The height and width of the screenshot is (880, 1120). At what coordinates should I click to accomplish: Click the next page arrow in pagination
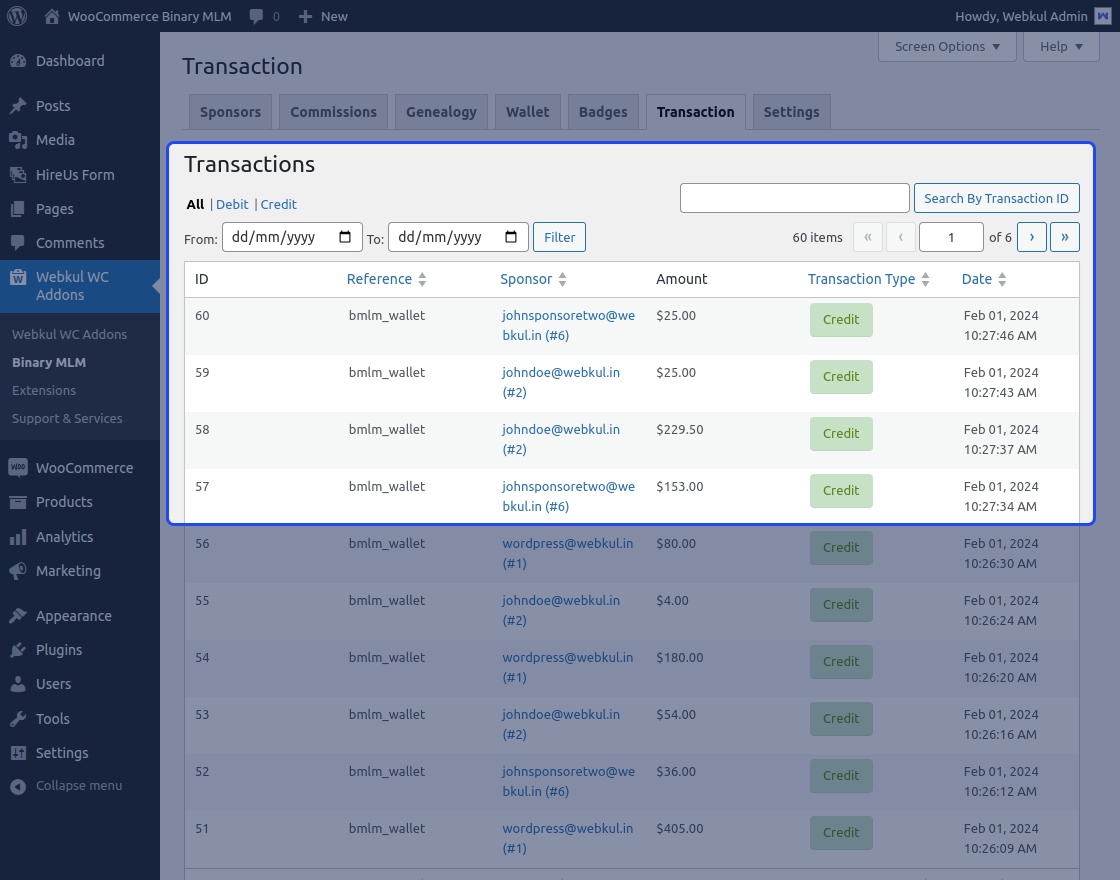point(1031,237)
